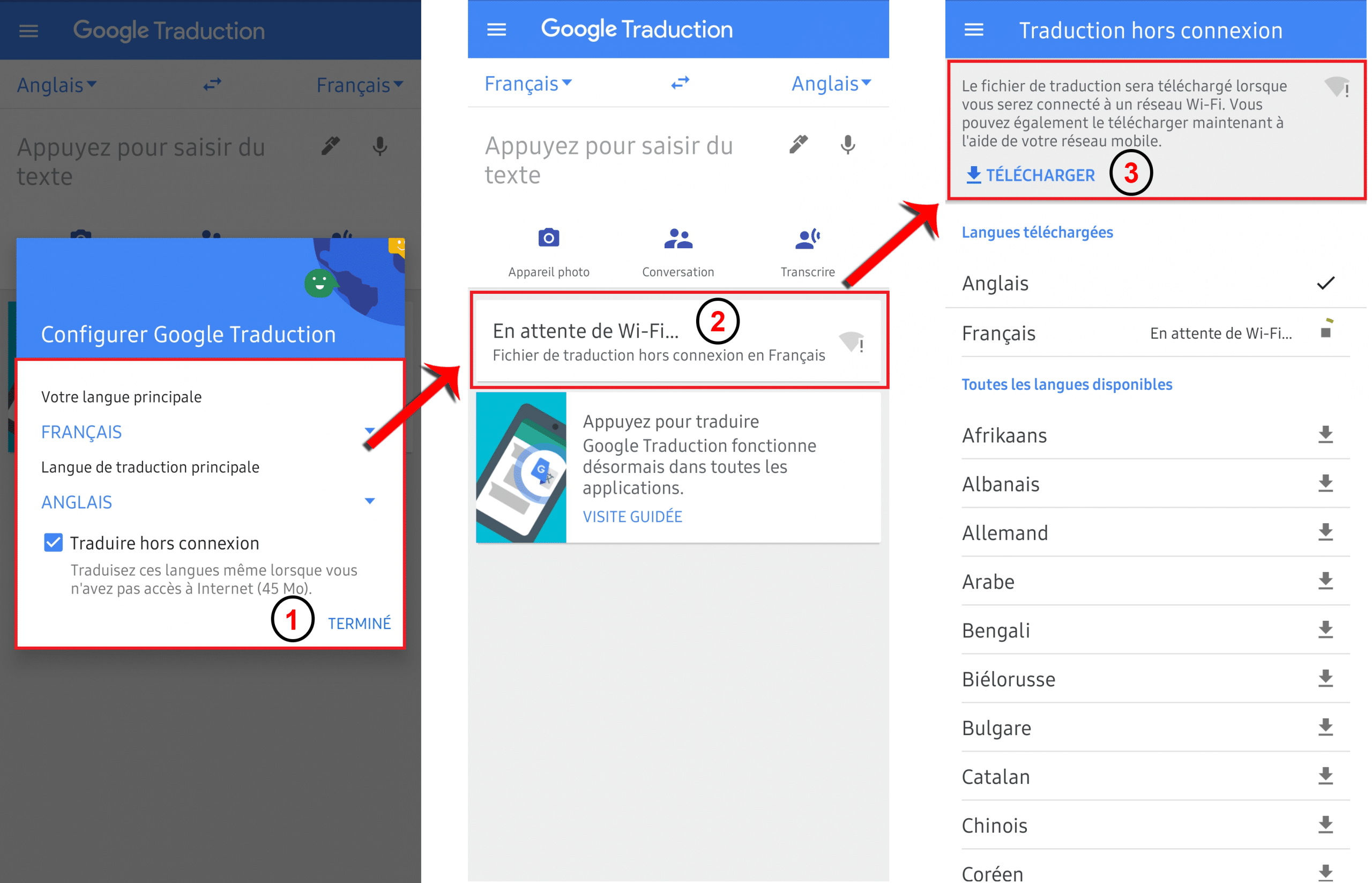Download the Albanais language file
Viewport: 1372px width, 883px height.
tap(1325, 484)
